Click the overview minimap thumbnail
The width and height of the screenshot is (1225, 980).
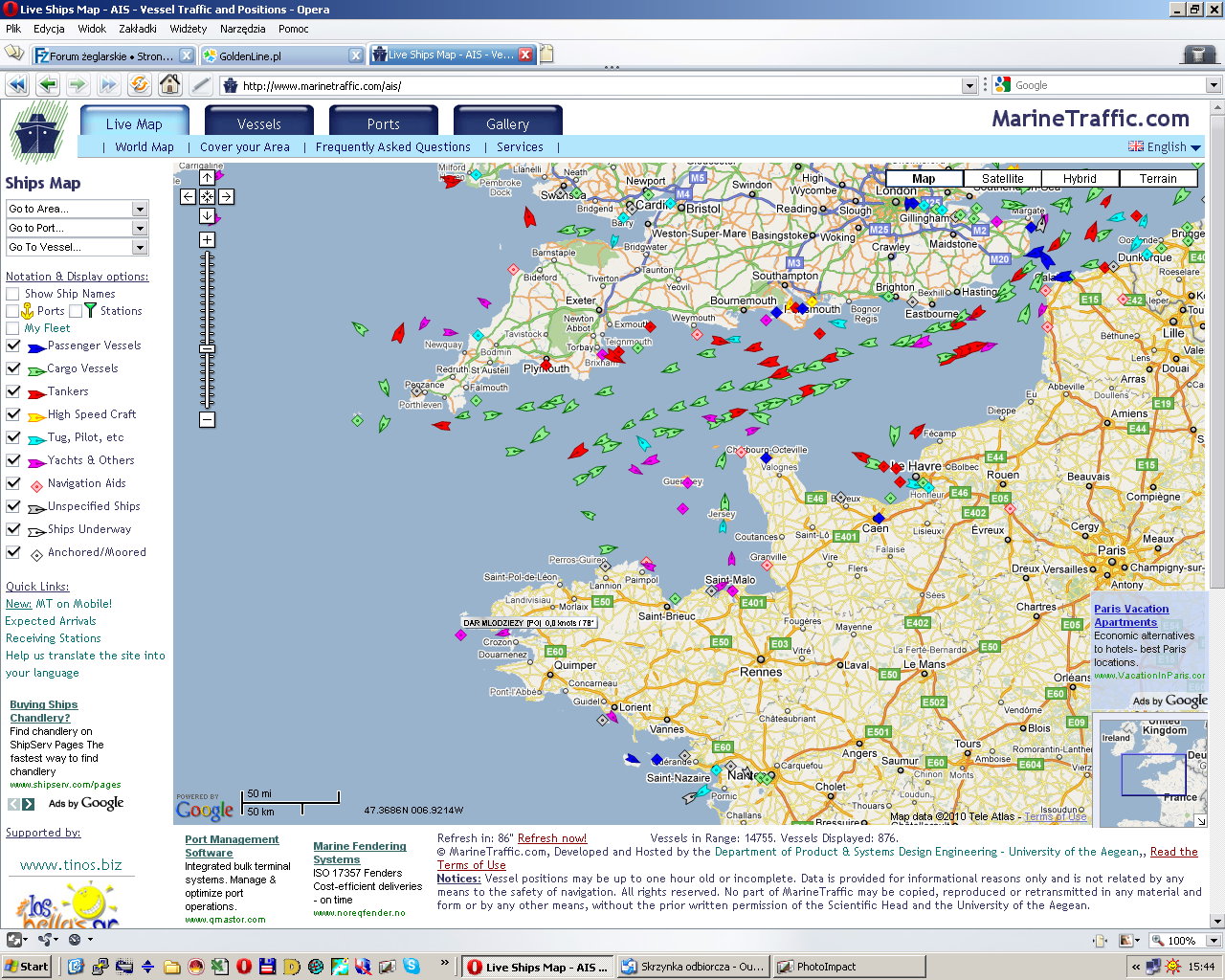click(x=1153, y=772)
